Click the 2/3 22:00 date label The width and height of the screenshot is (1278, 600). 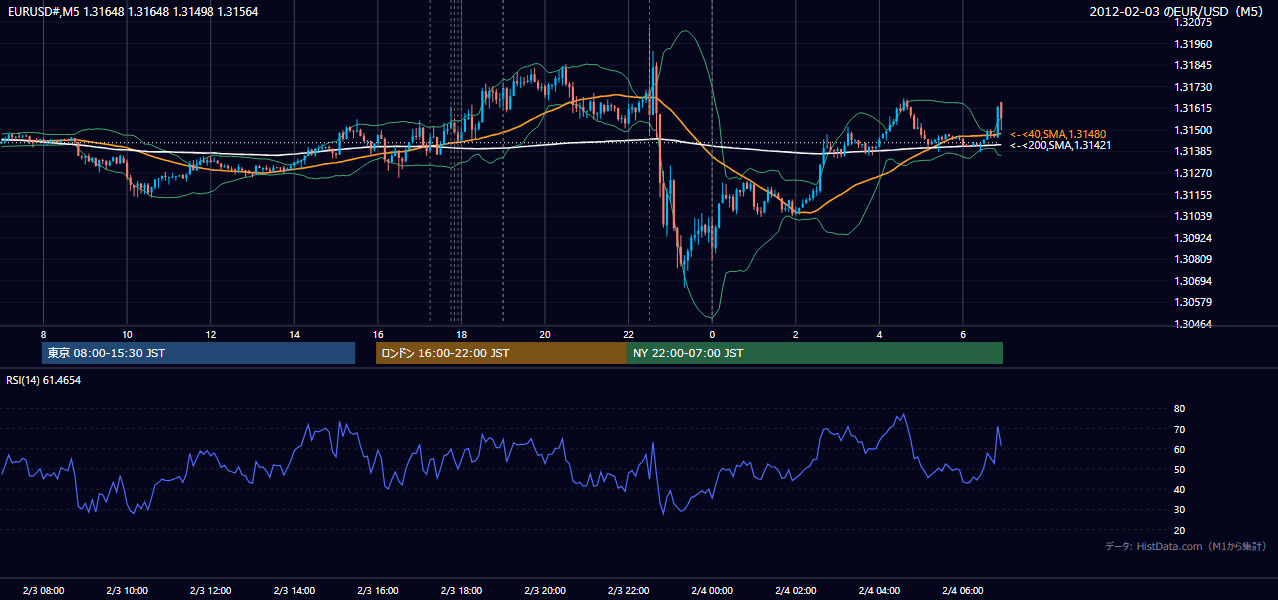[x=628, y=591]
